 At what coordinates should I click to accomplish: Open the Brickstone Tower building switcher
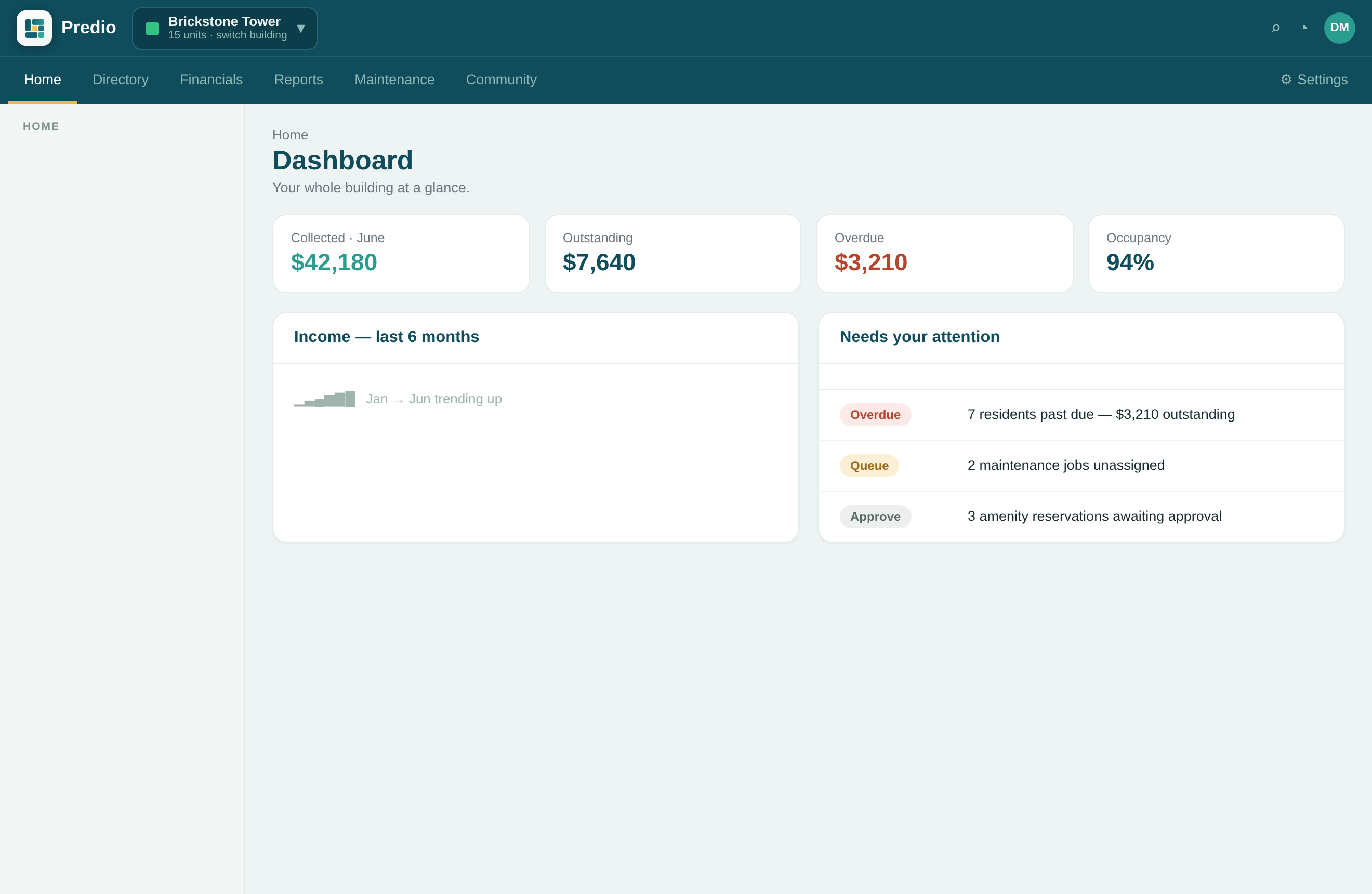pyautogui.click(x=225, y=28)
